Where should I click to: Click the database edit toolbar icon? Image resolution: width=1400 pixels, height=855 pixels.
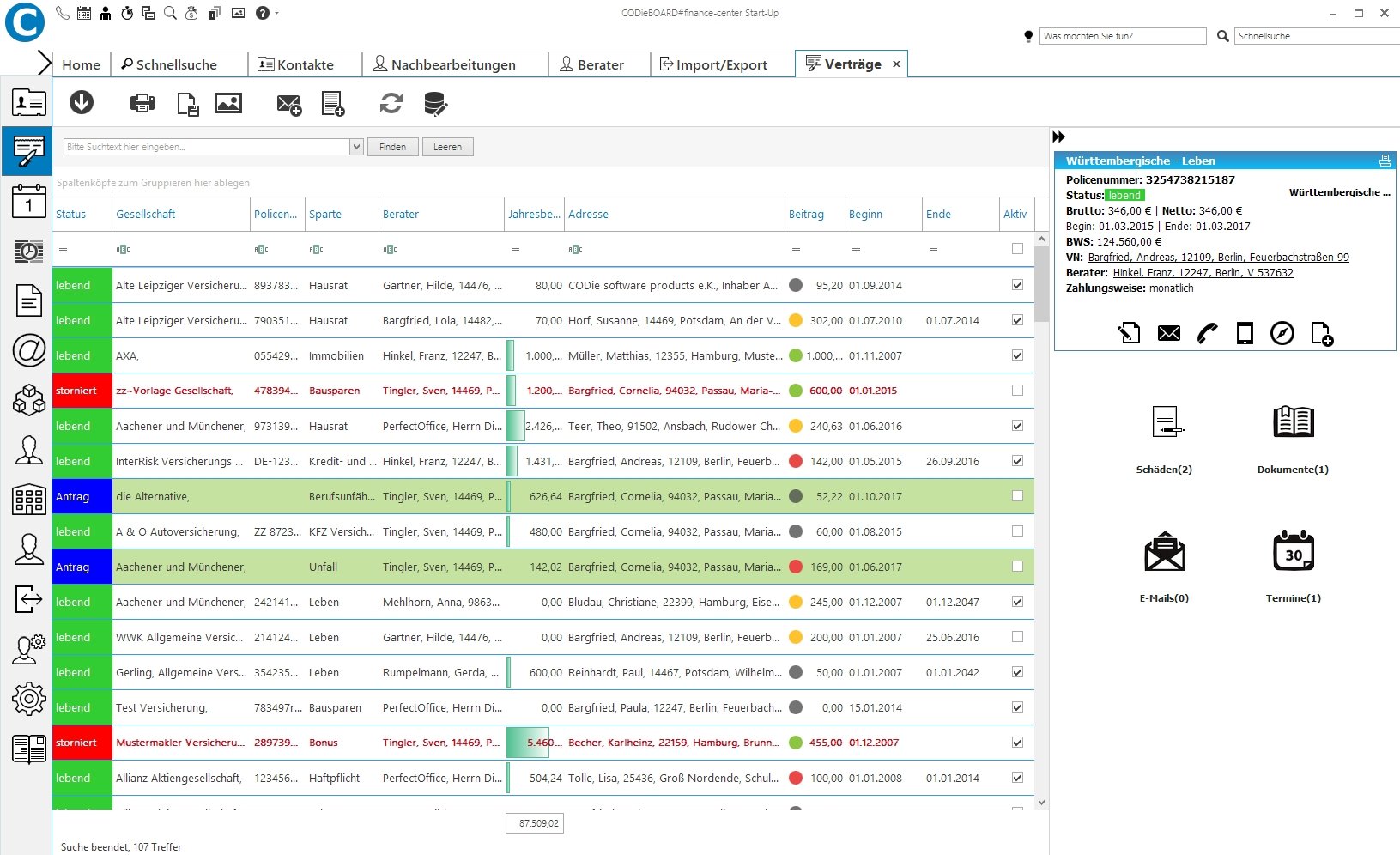pos(436,104)
